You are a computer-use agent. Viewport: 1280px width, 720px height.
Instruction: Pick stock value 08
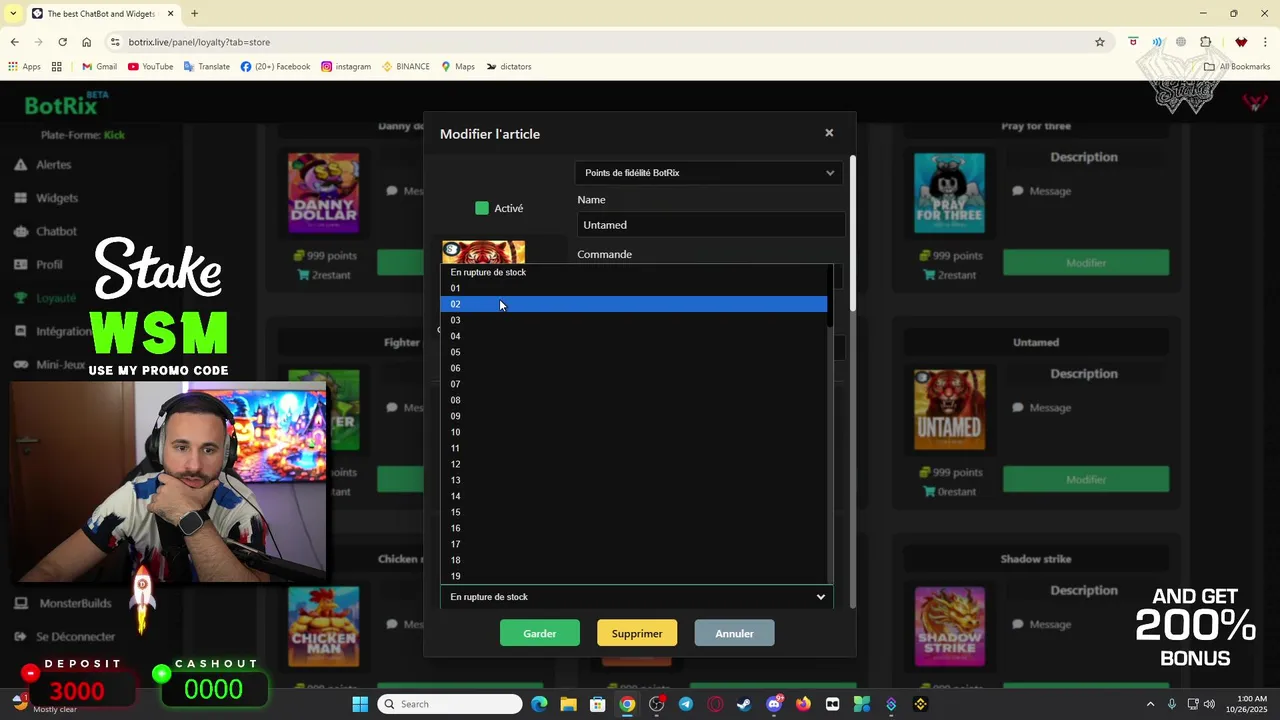[x=634, y=400]
